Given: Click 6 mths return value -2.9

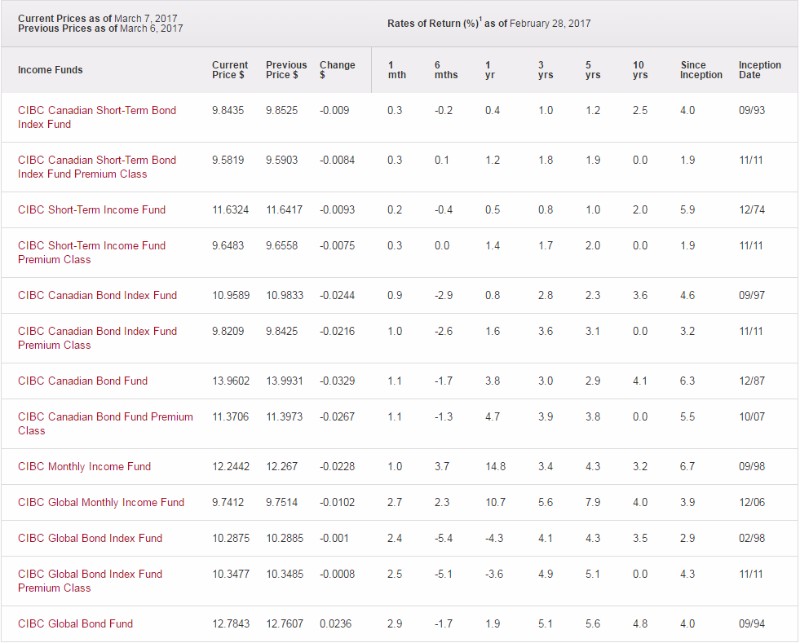Looking at the screenshot, I should (443, 295).
